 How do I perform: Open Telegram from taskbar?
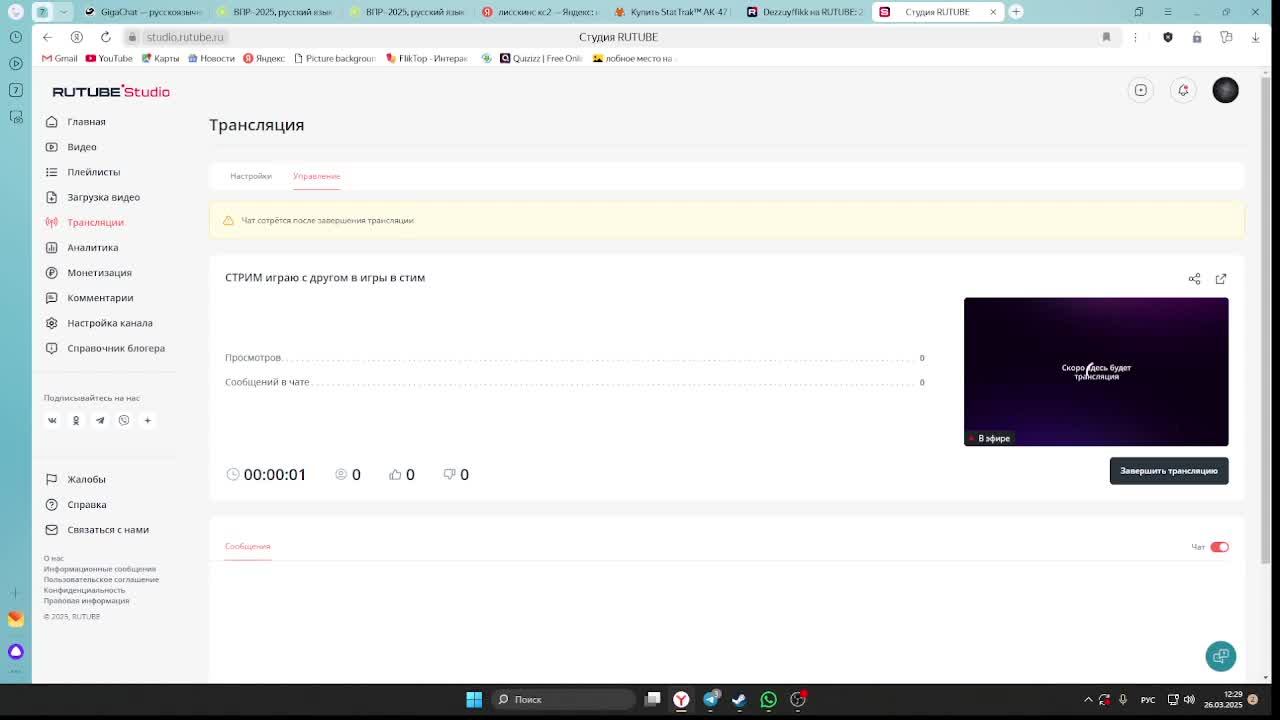710,699
